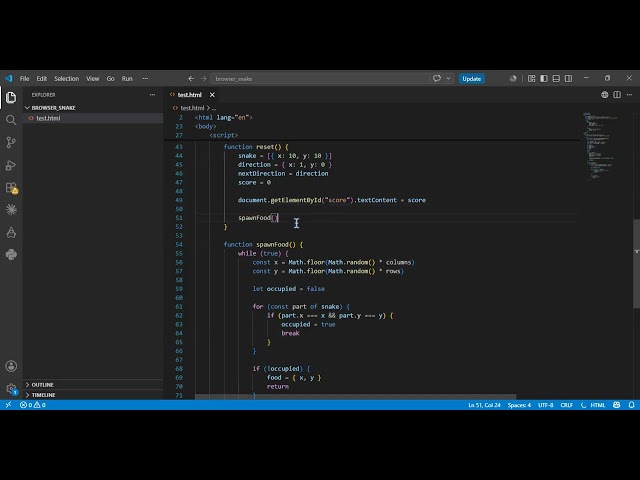Open Run and Debug view
Viewport: 640px width, 480px height.
[x=11, y=165]
